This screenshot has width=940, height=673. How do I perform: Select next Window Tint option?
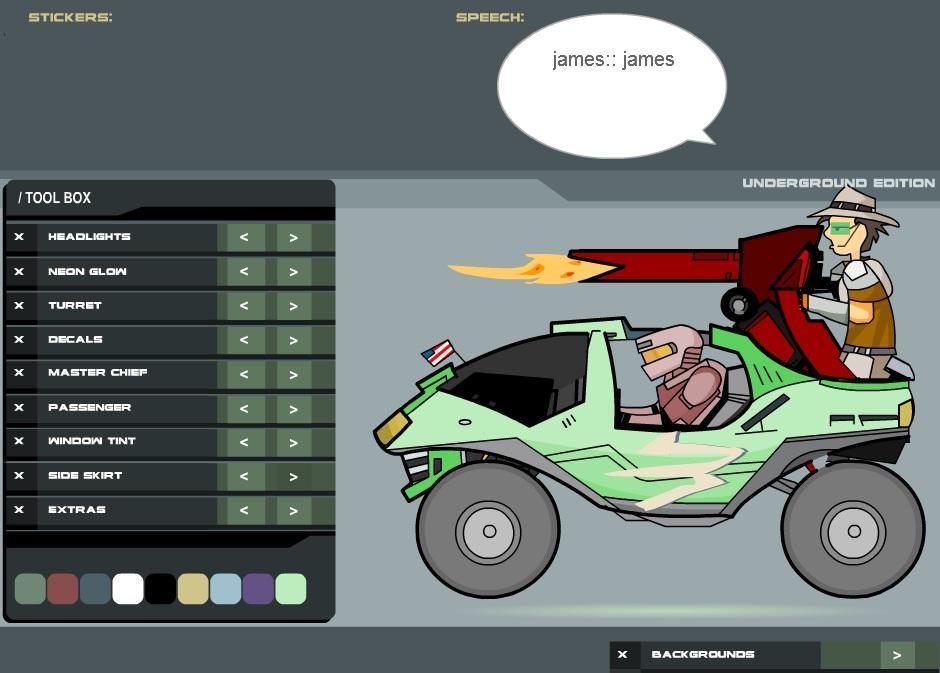coord(293,442)
